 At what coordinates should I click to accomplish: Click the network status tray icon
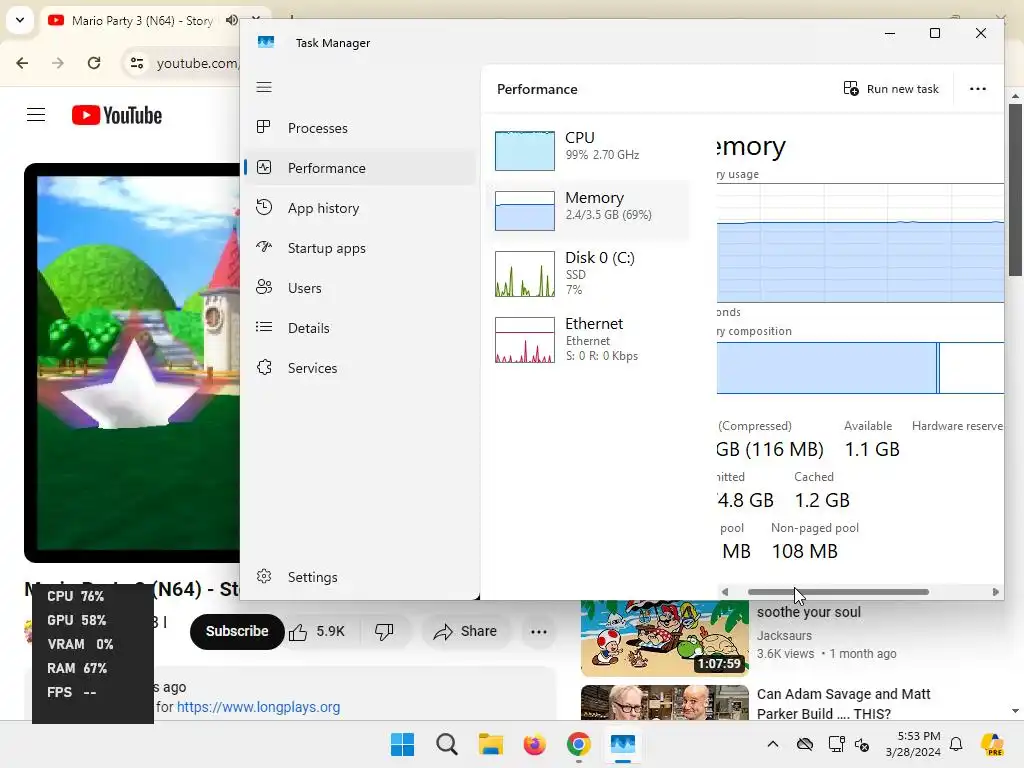835,744
